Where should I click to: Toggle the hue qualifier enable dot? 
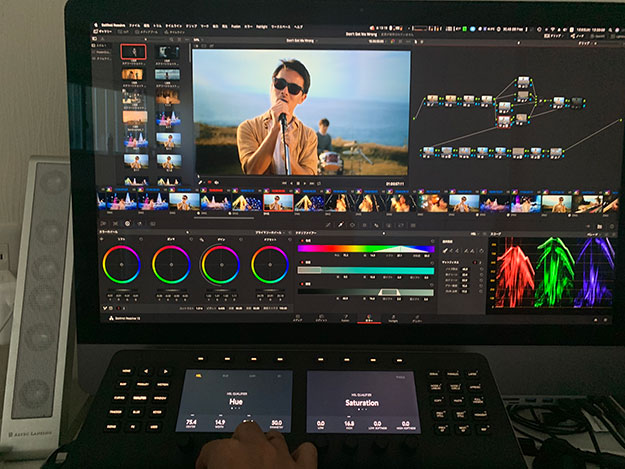pos(303,240)
